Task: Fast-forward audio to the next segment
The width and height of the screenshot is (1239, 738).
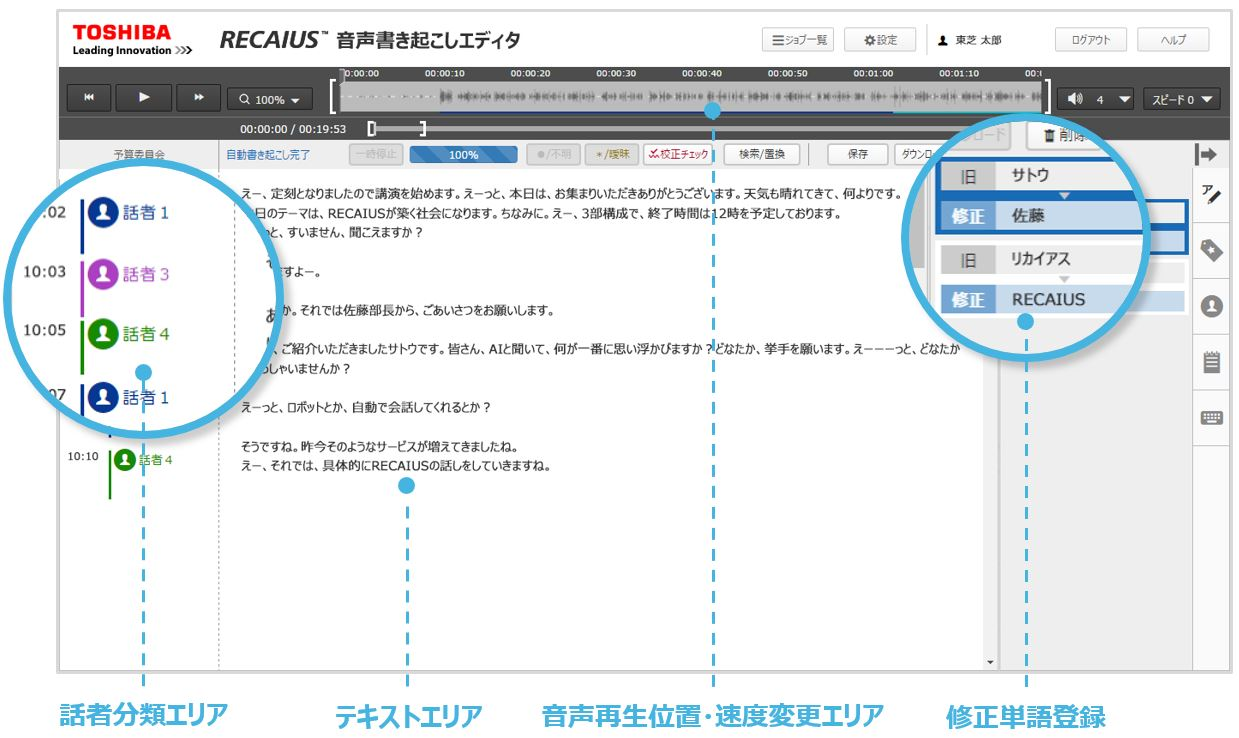Action: tap(199, 97)
